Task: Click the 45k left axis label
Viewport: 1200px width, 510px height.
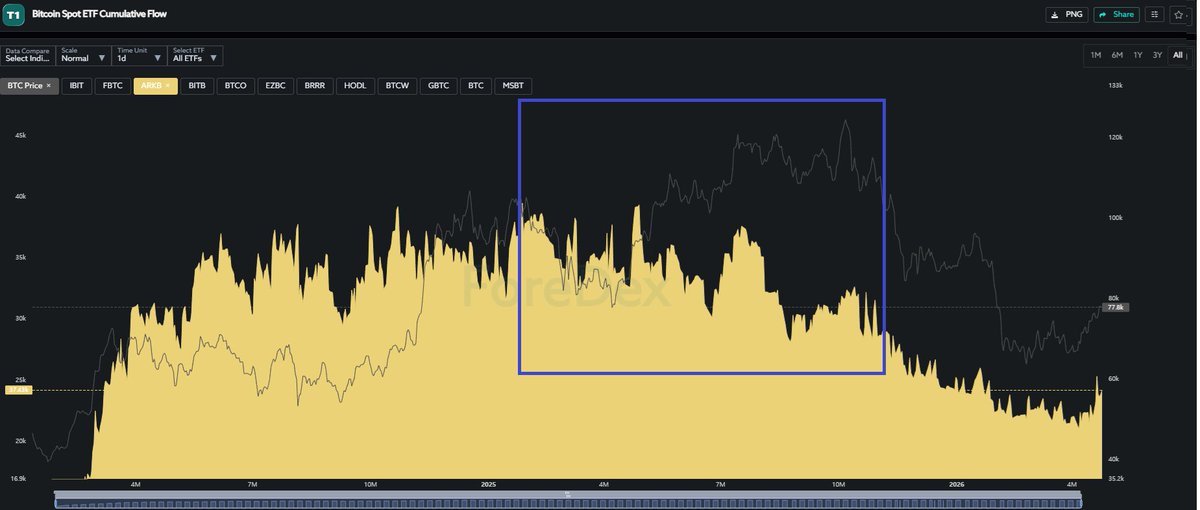Action: click(20, 135)
